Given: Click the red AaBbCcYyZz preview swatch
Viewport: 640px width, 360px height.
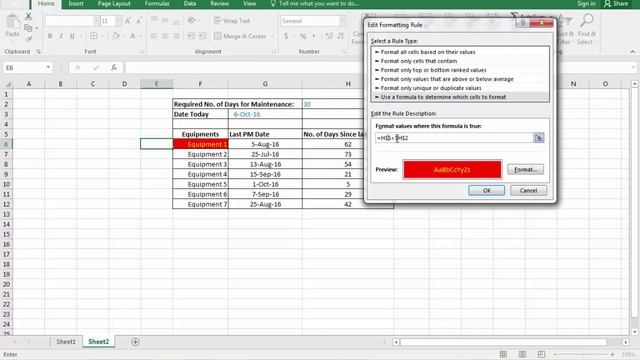Looking at the screenshot, I should [x=452, y=169].
